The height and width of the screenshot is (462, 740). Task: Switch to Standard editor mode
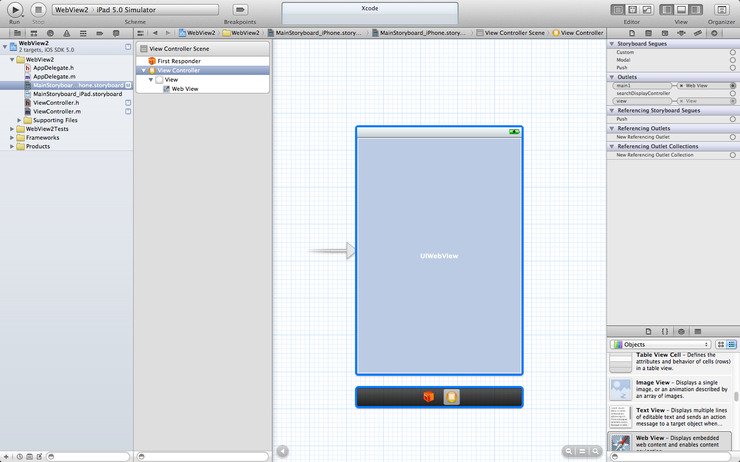(618, 9)
